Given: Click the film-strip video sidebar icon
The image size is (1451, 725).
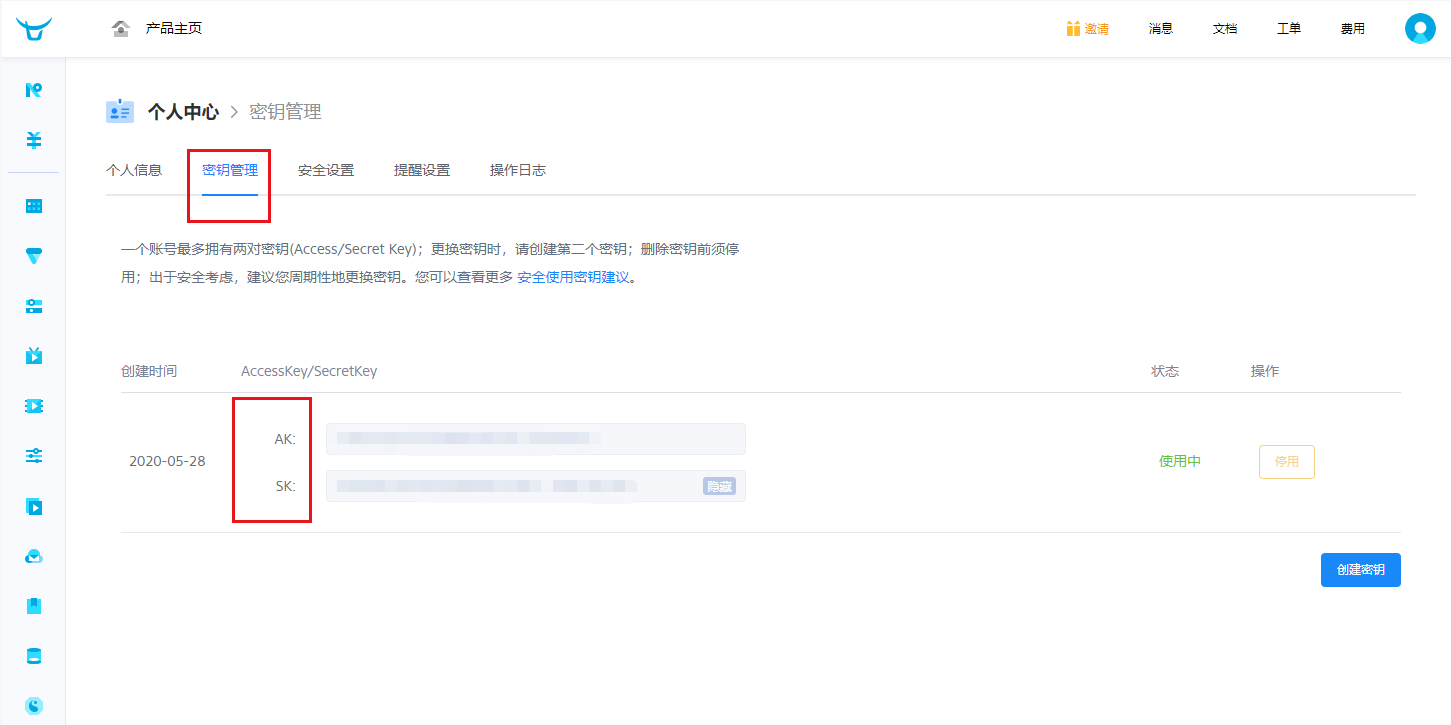Looking at the screenshot, I should (x=34, y=406).
